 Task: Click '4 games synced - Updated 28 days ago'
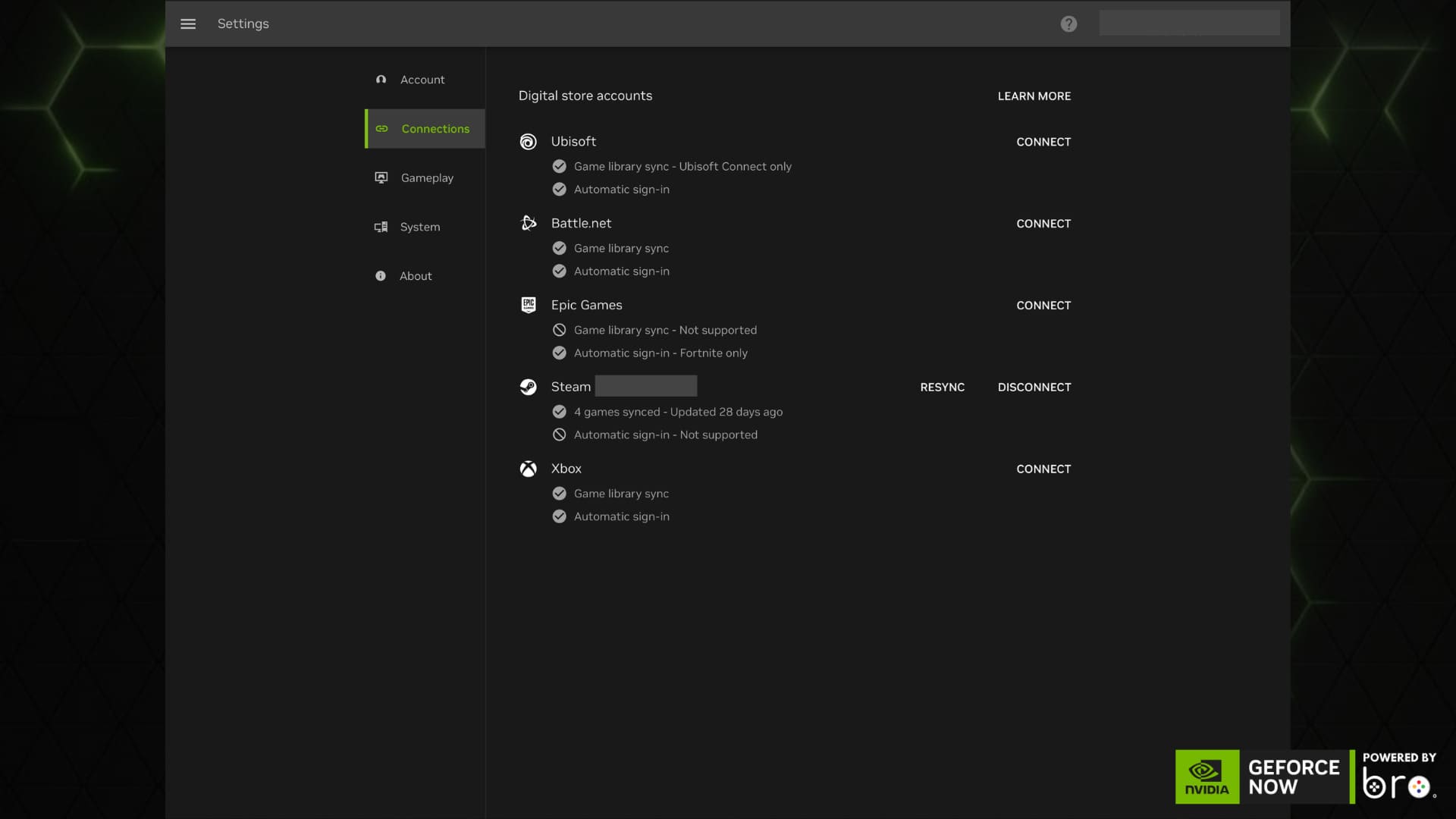(678, 412)
